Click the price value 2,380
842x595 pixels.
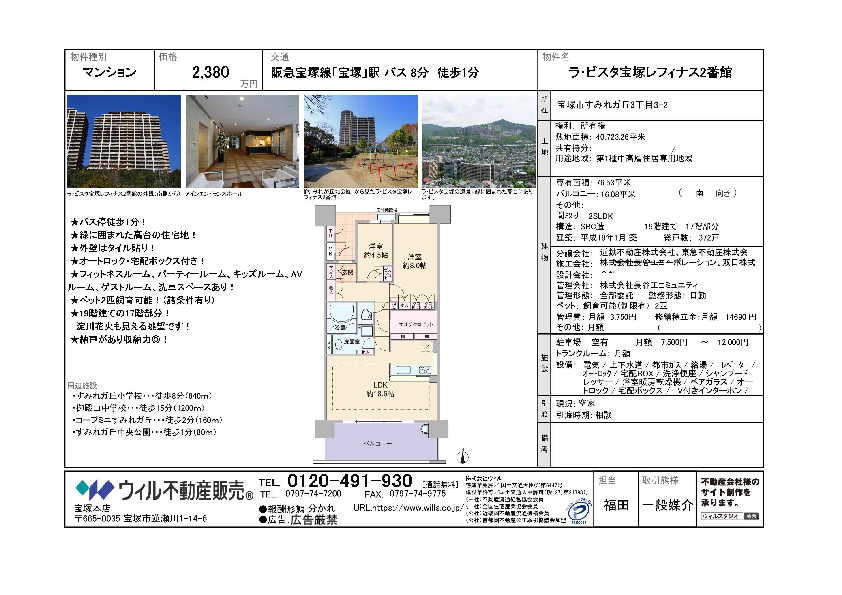210,72
